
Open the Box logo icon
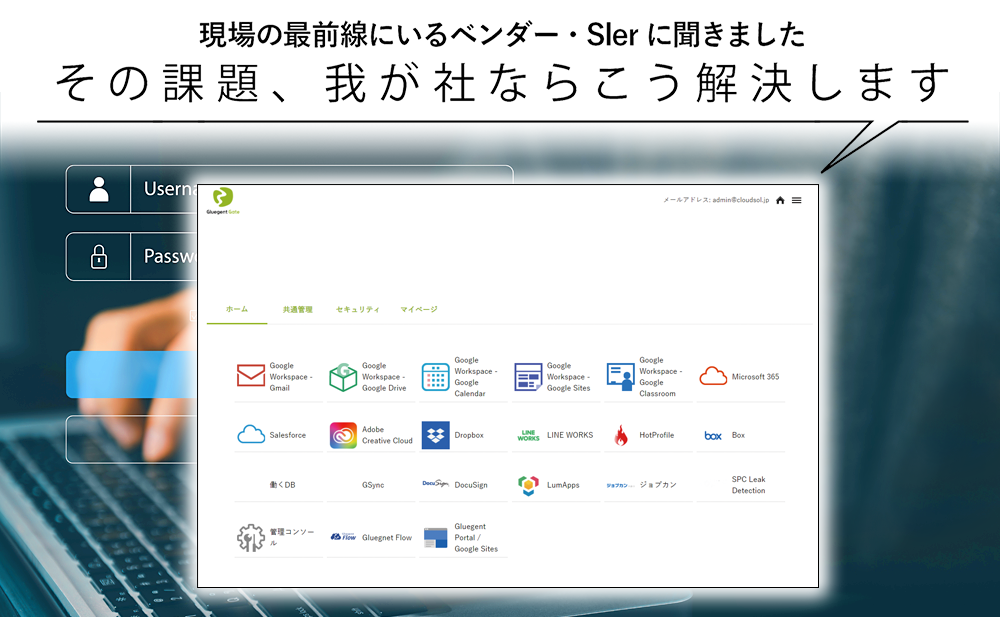pos(713,436)
